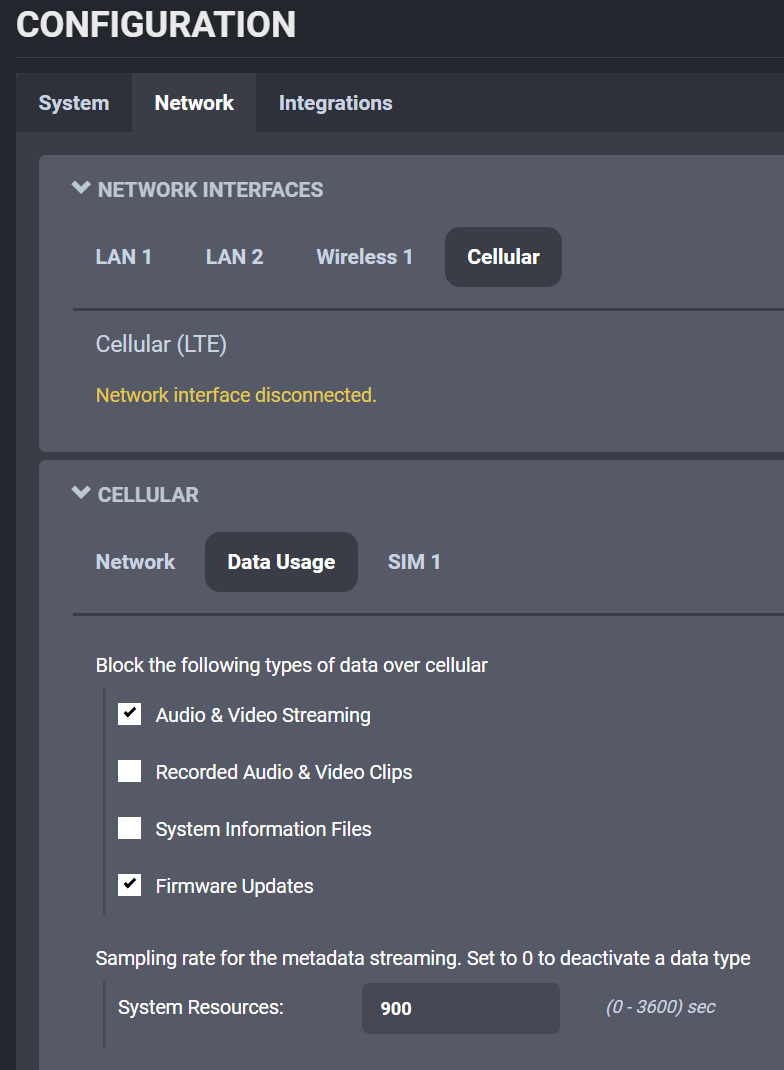Image resolution: width=784 pixels, height=1070 pixels.
Task: Collapse the Network Interfaces section chevron
Action: click(81, 188)
